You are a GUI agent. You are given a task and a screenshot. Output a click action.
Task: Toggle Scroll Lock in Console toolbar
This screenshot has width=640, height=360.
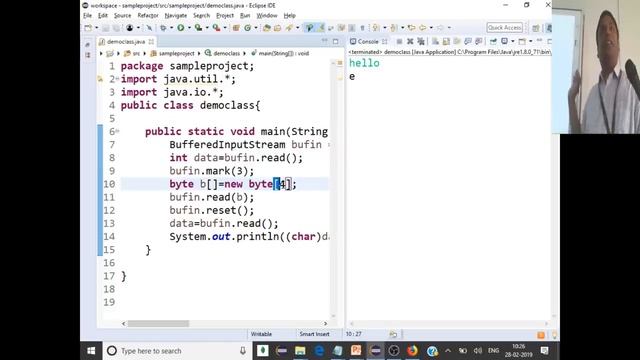coord(446,41)
